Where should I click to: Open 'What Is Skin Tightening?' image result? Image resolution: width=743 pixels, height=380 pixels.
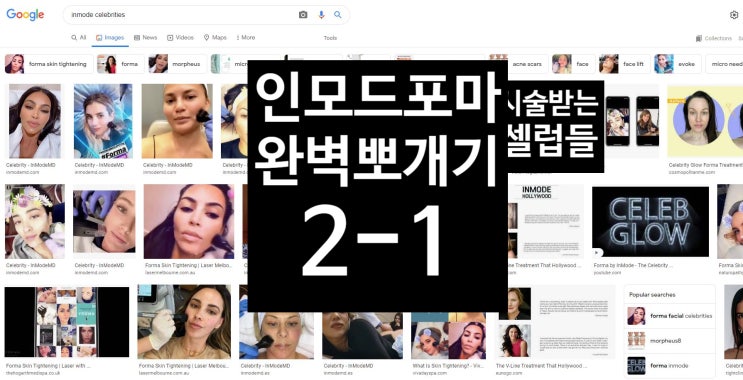pos(448,335)
